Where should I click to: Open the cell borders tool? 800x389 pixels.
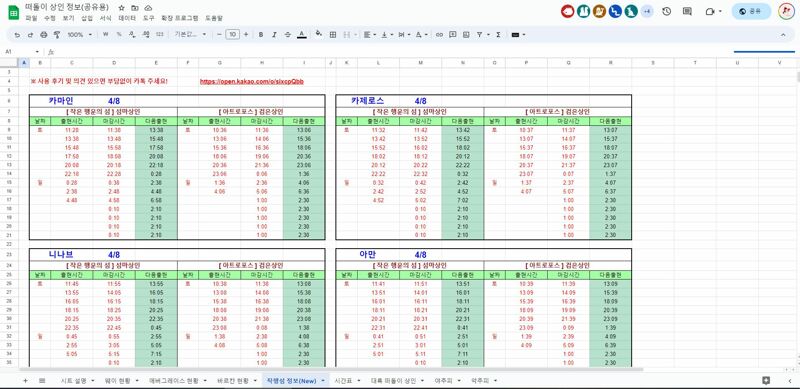(x=333, y=35)
